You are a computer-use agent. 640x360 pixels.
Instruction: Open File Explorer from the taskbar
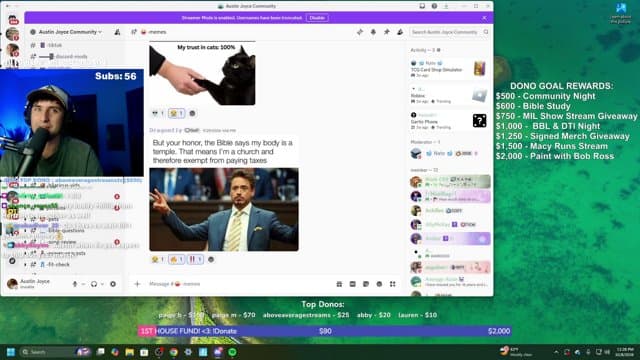pyautogui.click(x=129, y=352)
